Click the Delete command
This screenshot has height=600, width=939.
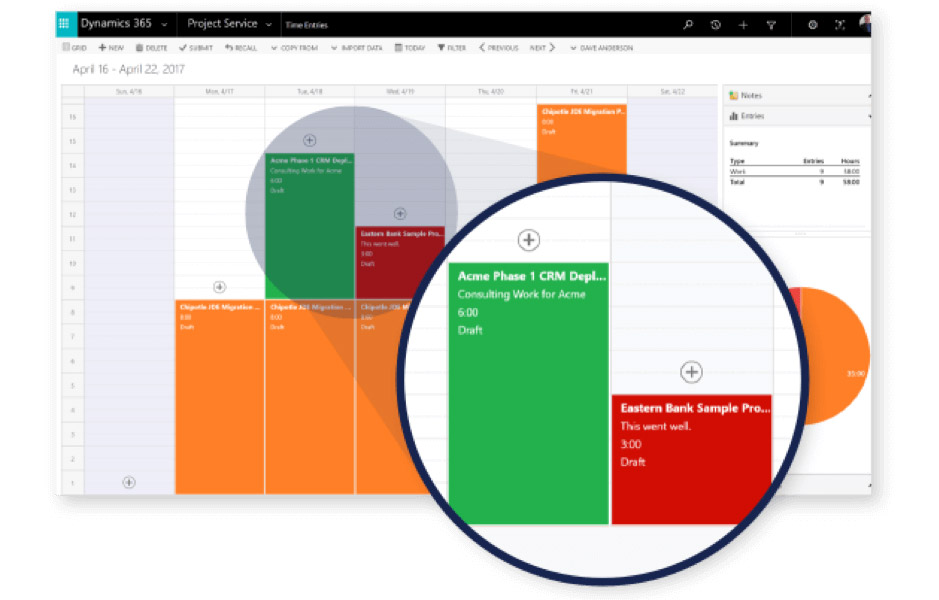(152, 48)
